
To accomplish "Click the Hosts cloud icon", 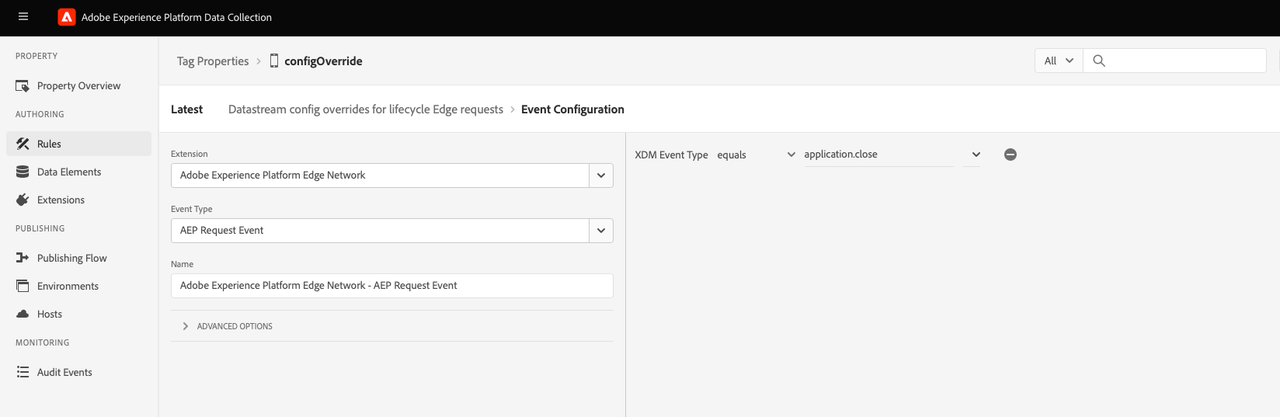I will 23,314.
